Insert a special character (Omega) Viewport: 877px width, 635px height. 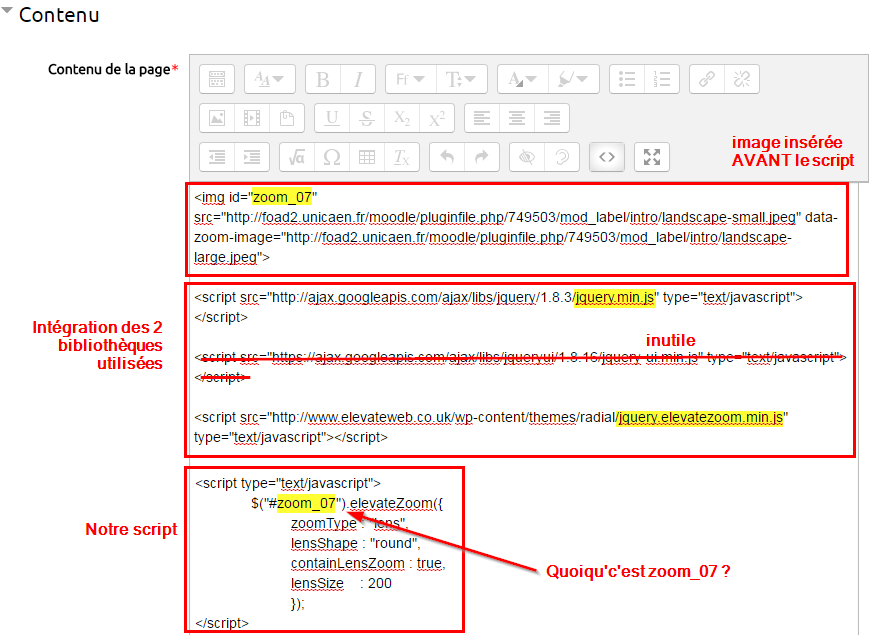click(x=332, y=157)
